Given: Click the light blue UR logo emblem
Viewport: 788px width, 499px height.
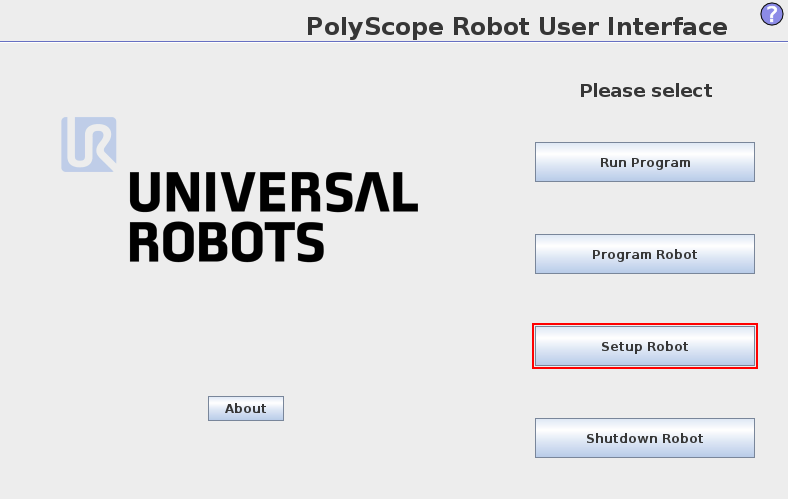Looking at the screenshot, I should click(88, 144).
